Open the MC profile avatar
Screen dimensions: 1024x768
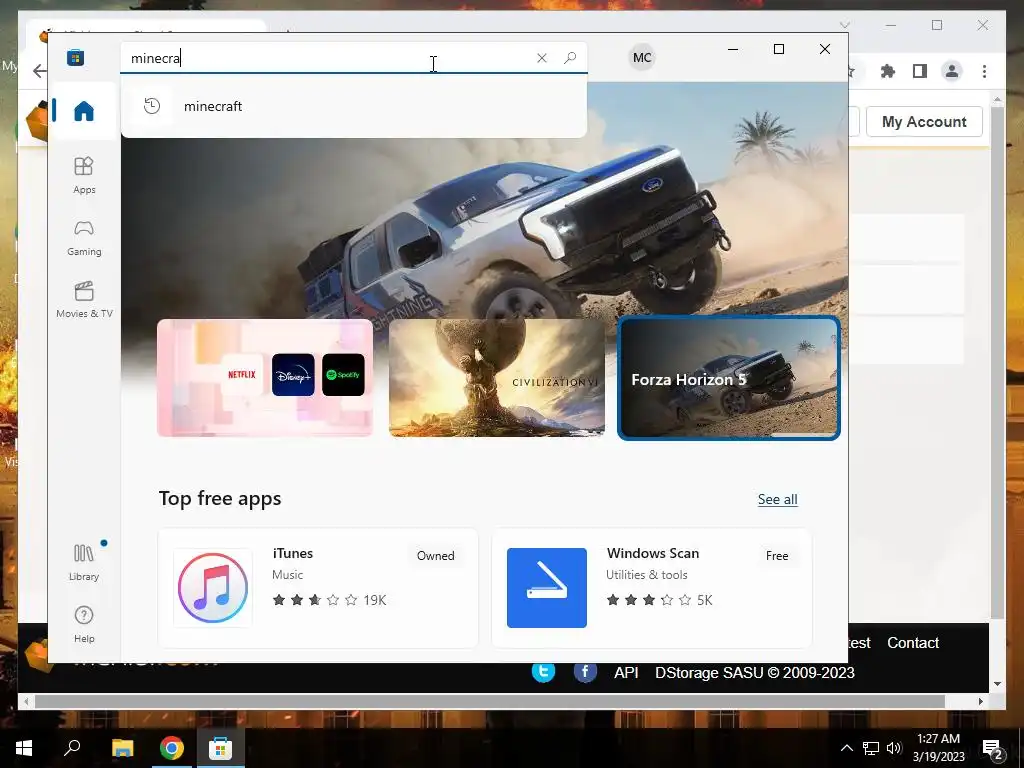coord(642,57)
